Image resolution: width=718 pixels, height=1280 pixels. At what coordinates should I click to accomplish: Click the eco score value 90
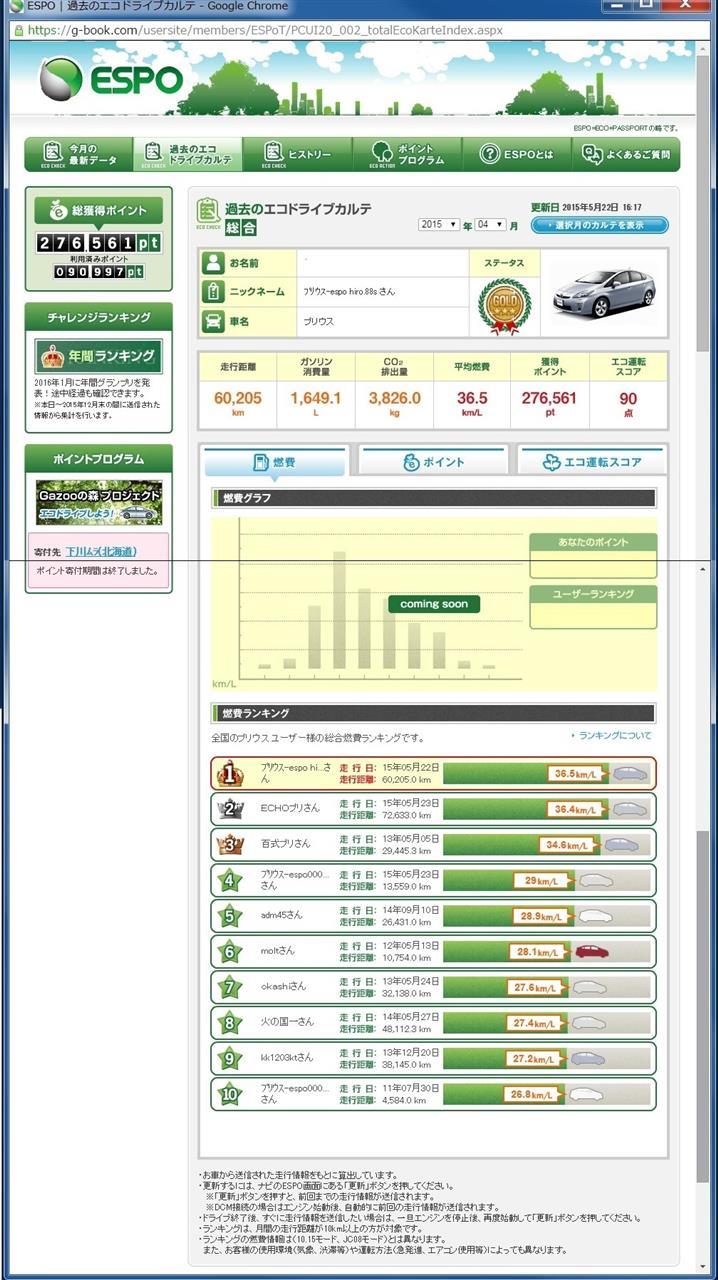[628, 398]
